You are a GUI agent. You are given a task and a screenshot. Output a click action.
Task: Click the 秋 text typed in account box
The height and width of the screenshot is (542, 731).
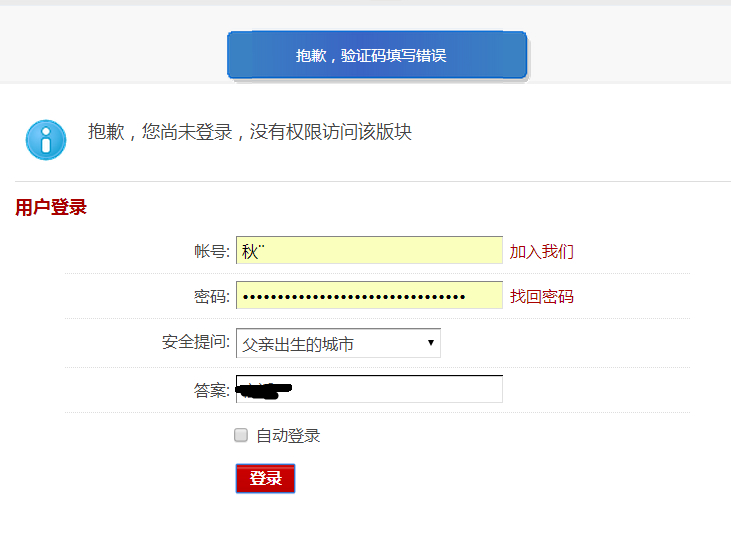[x=250, y=251]
